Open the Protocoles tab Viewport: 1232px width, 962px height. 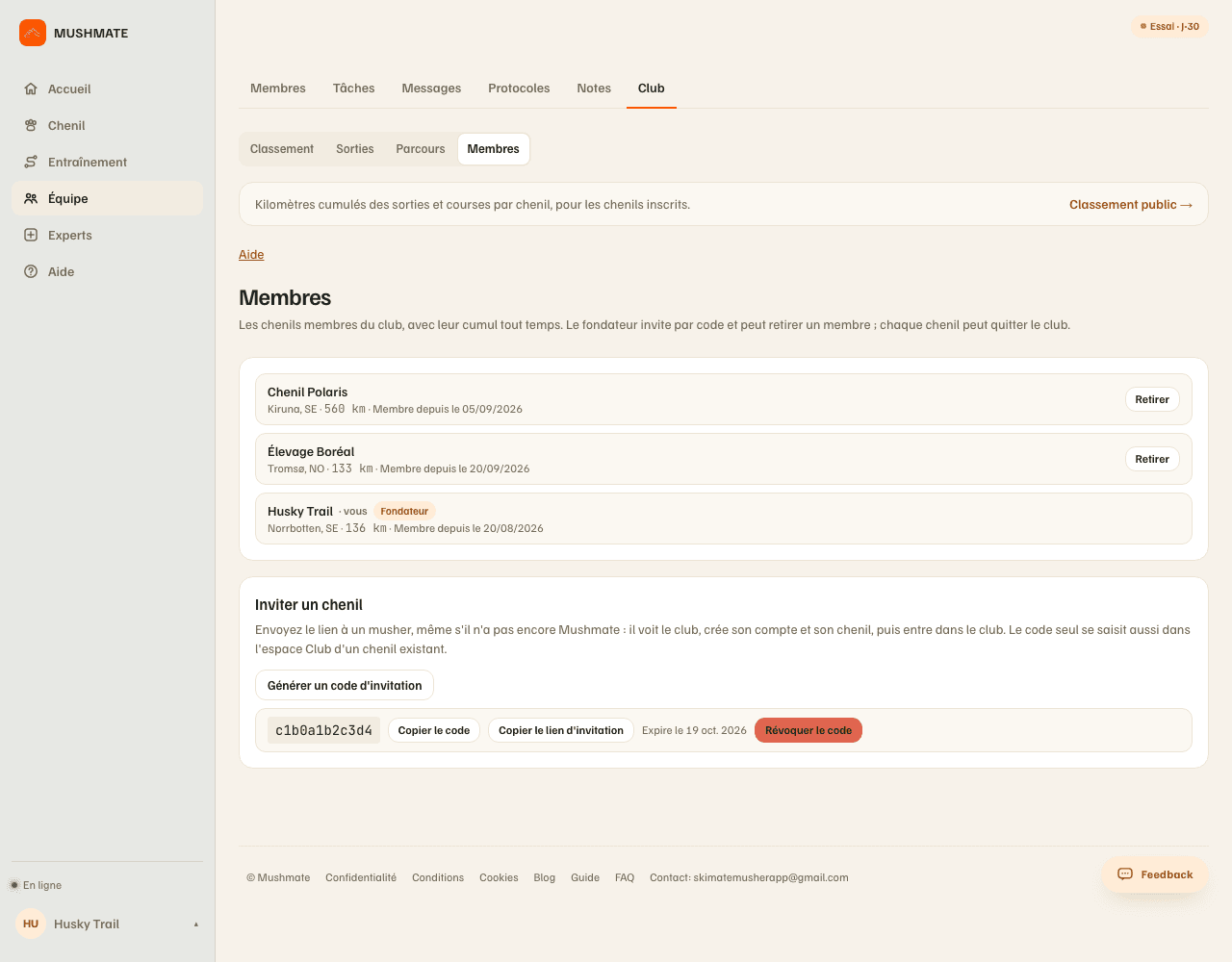click(x=519, y=88)
